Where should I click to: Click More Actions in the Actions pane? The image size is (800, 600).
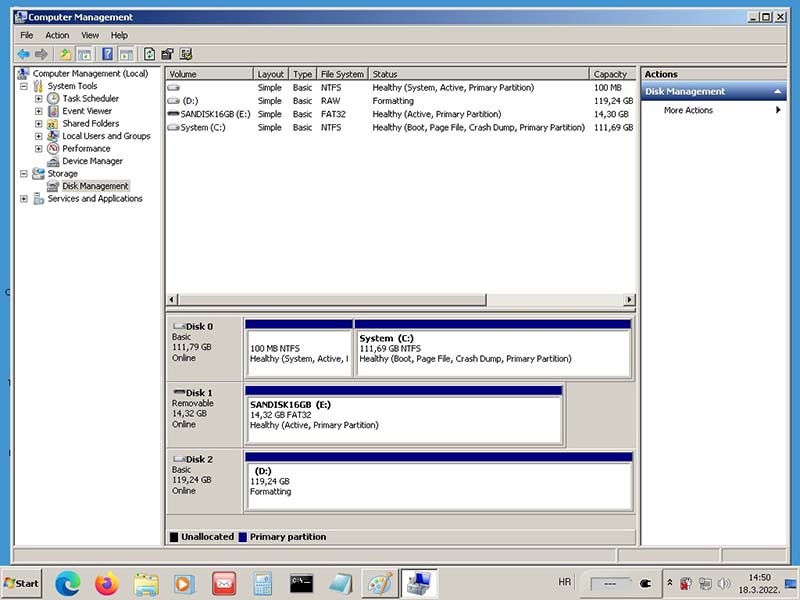688,110
